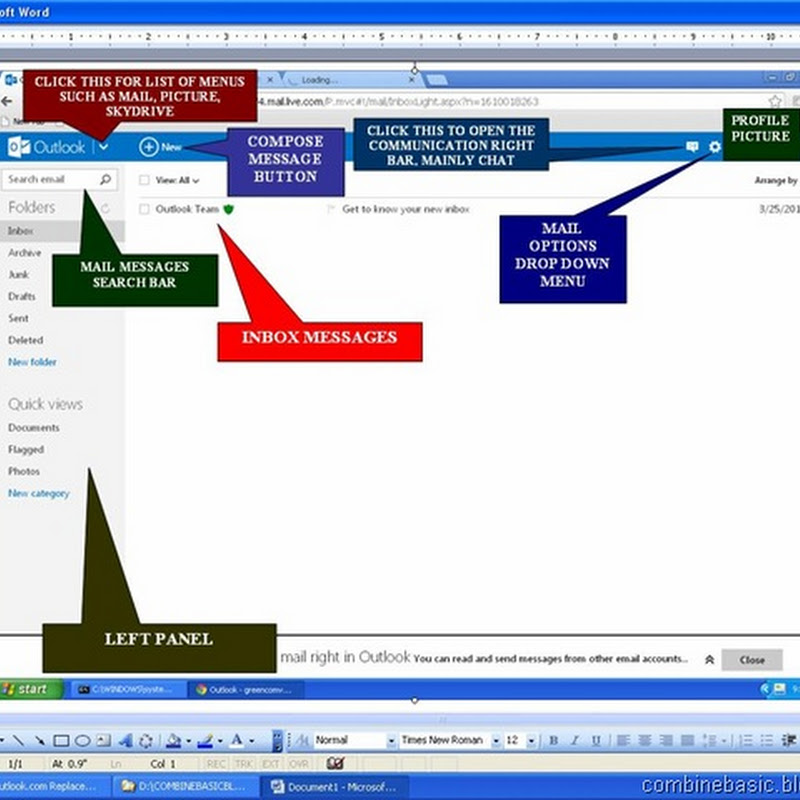Open the Arrange by sorting dropdown
The width and height of the screenshot is (800, 800).
pyautogui.click(x=777, y=180)
